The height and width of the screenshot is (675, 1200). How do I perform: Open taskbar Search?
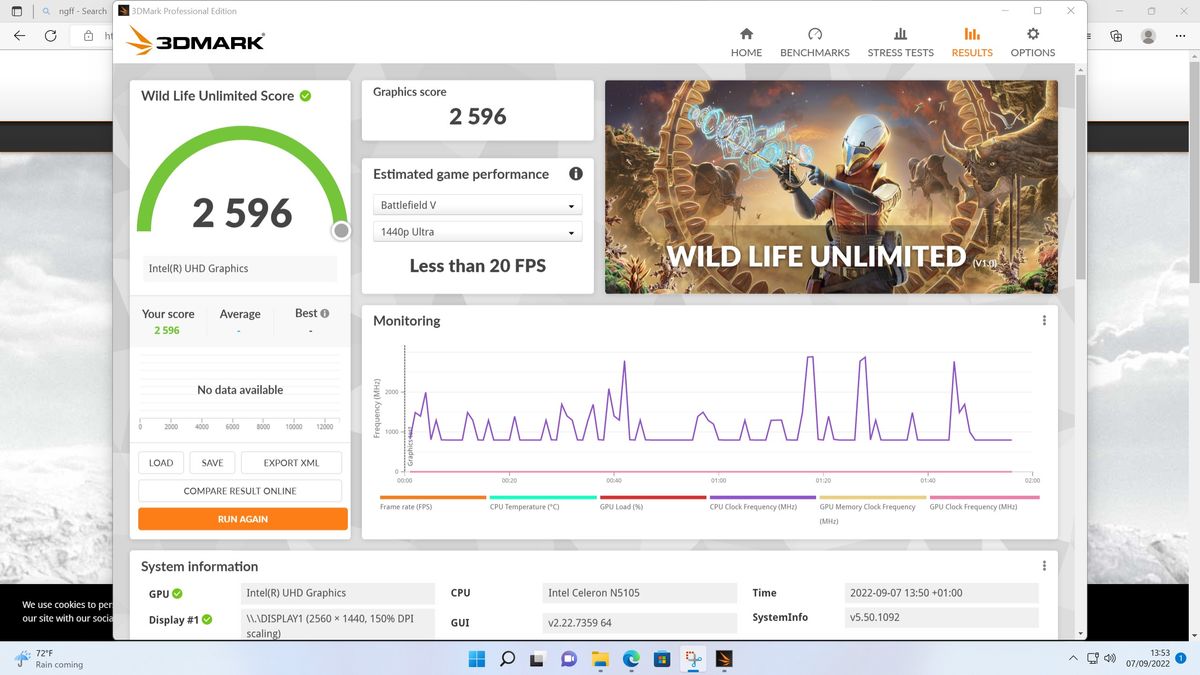[x=507, y=658]
